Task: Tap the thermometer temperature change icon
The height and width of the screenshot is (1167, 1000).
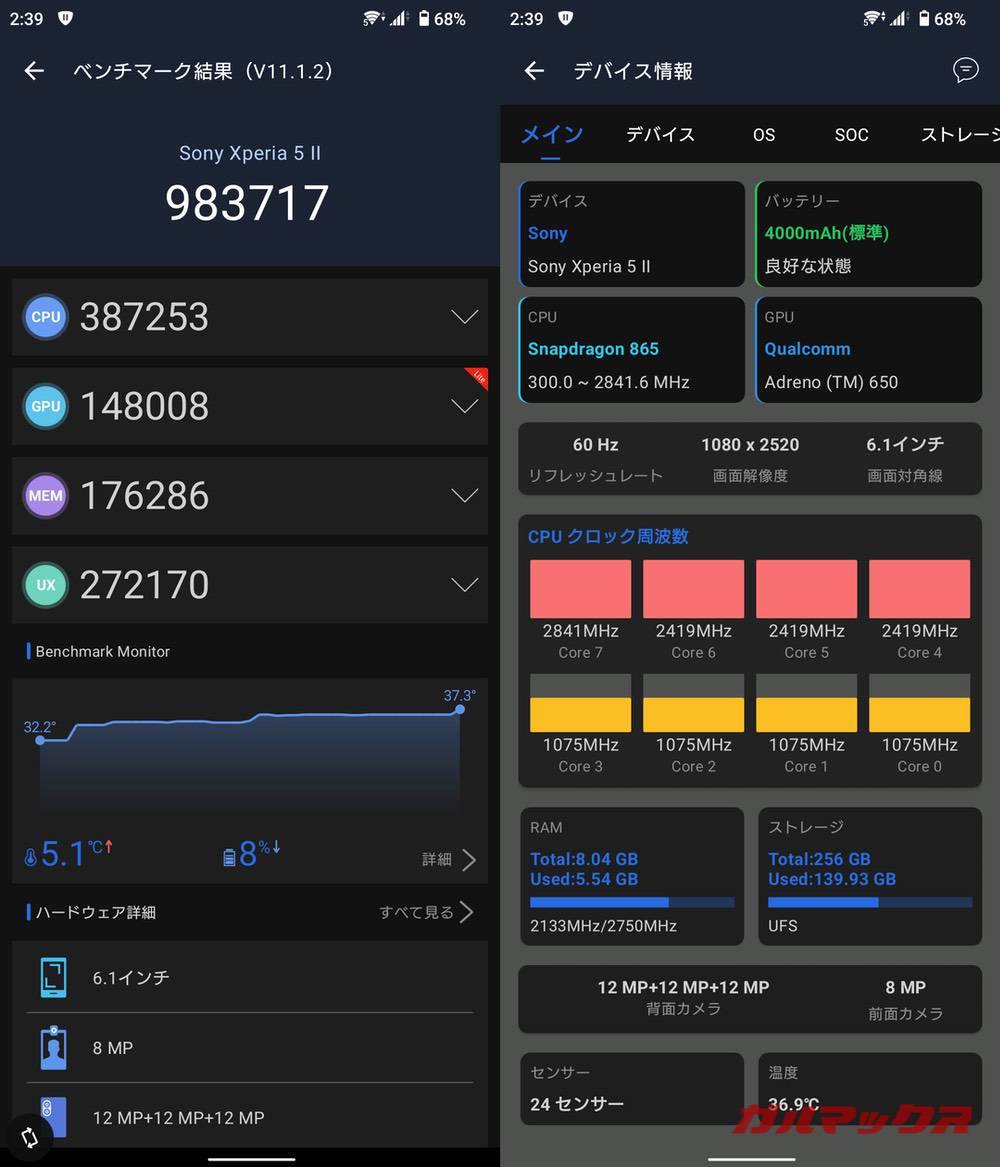Action: pyautogui.click(x=30, y=857)
